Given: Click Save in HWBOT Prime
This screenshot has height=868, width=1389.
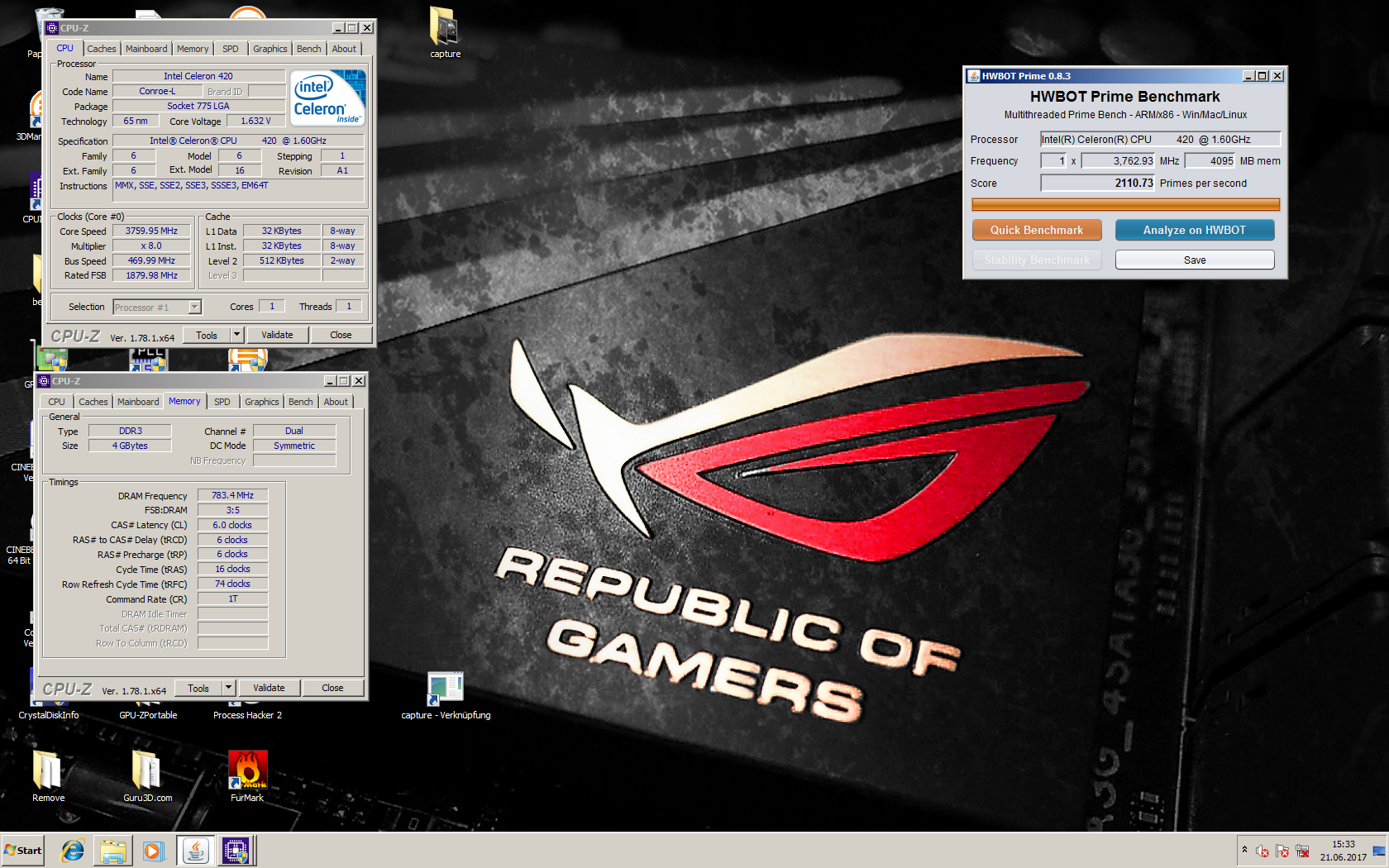Looking at the screenshot, I should pos(1195,260).
